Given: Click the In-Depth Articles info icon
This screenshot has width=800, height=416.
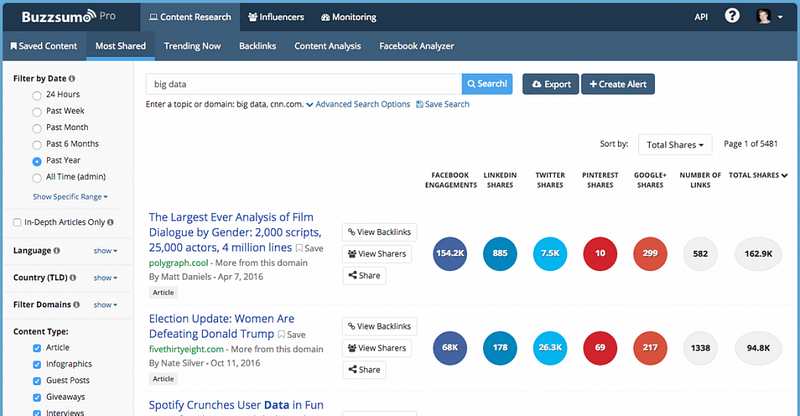Looking at the screenshot, I should [x=111, y=222].
